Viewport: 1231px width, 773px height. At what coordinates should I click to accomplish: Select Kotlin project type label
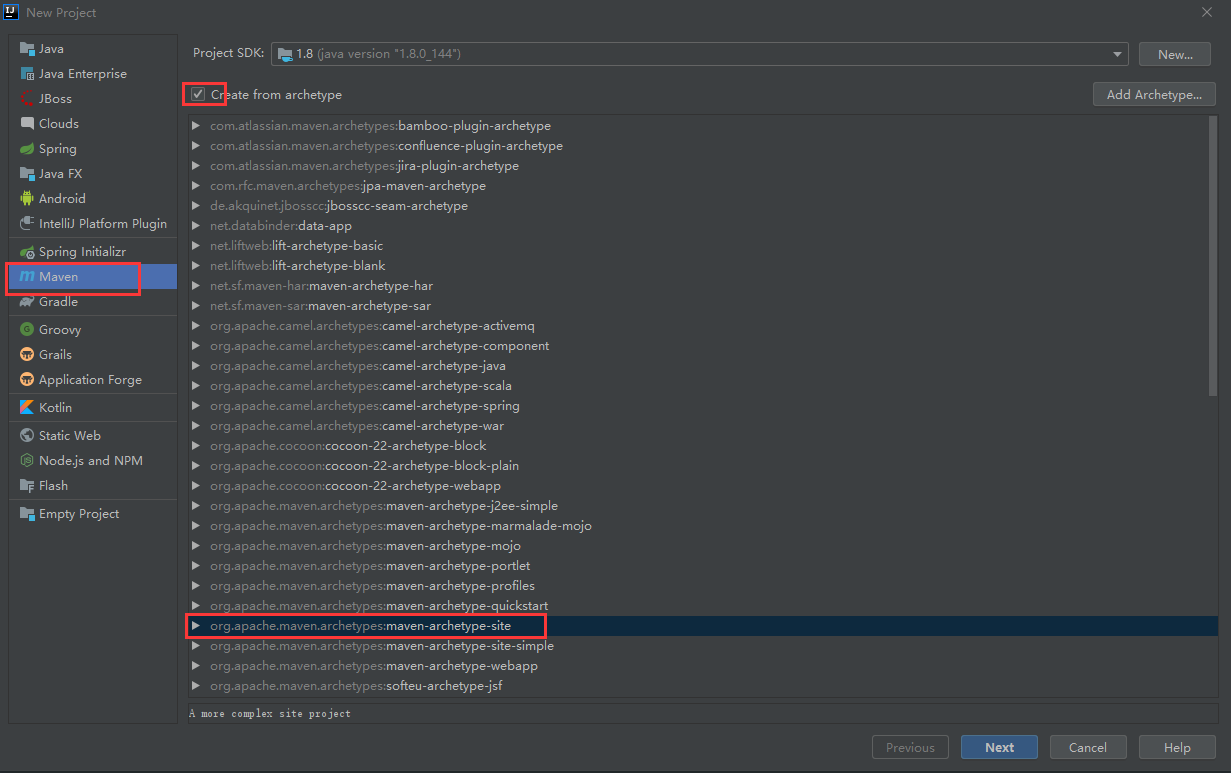[55, 408]
